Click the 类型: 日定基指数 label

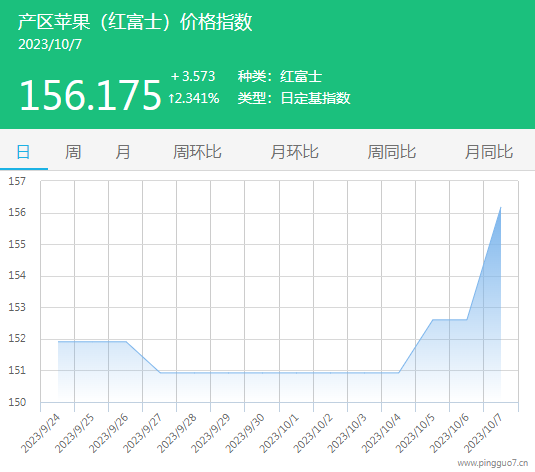click(x=294, y=98)
